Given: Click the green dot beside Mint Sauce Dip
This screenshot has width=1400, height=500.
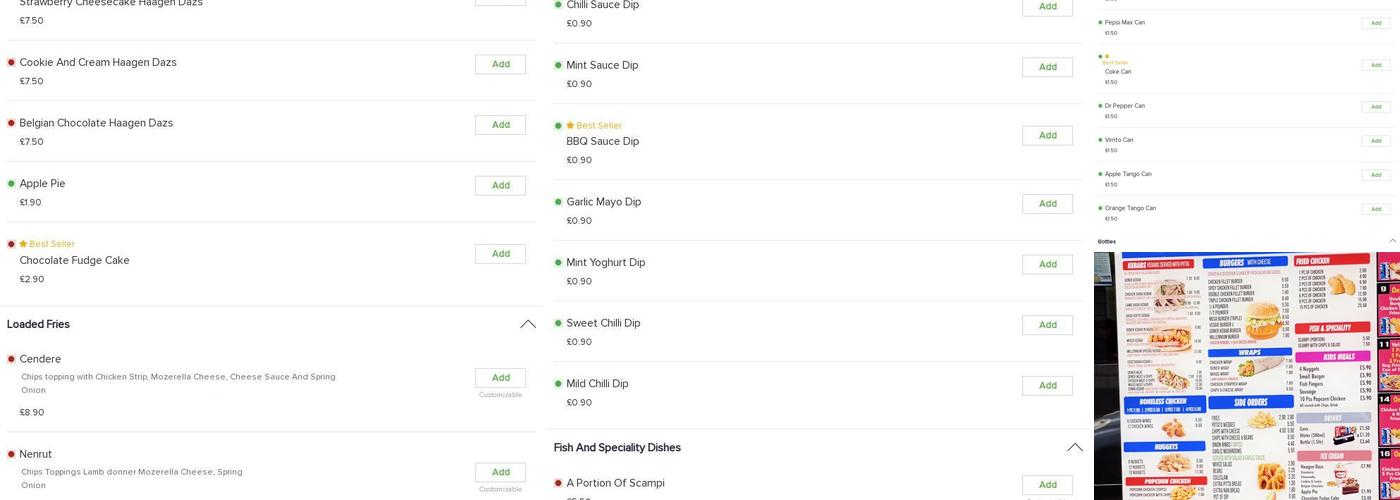Looking at the screenshot, I should click(558, 66).
